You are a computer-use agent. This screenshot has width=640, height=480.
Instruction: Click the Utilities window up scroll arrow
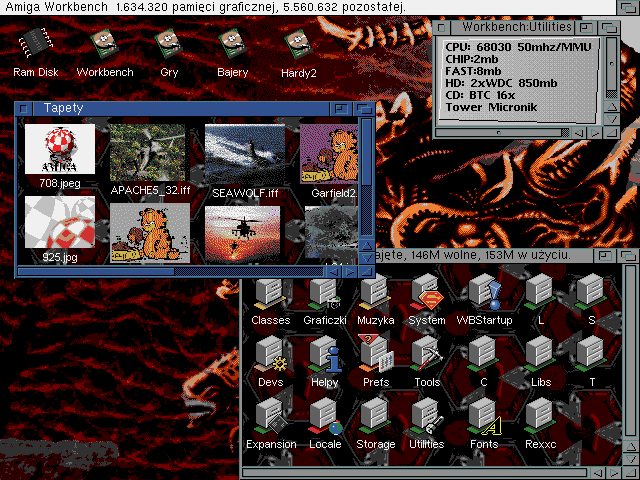click(612, 107)
